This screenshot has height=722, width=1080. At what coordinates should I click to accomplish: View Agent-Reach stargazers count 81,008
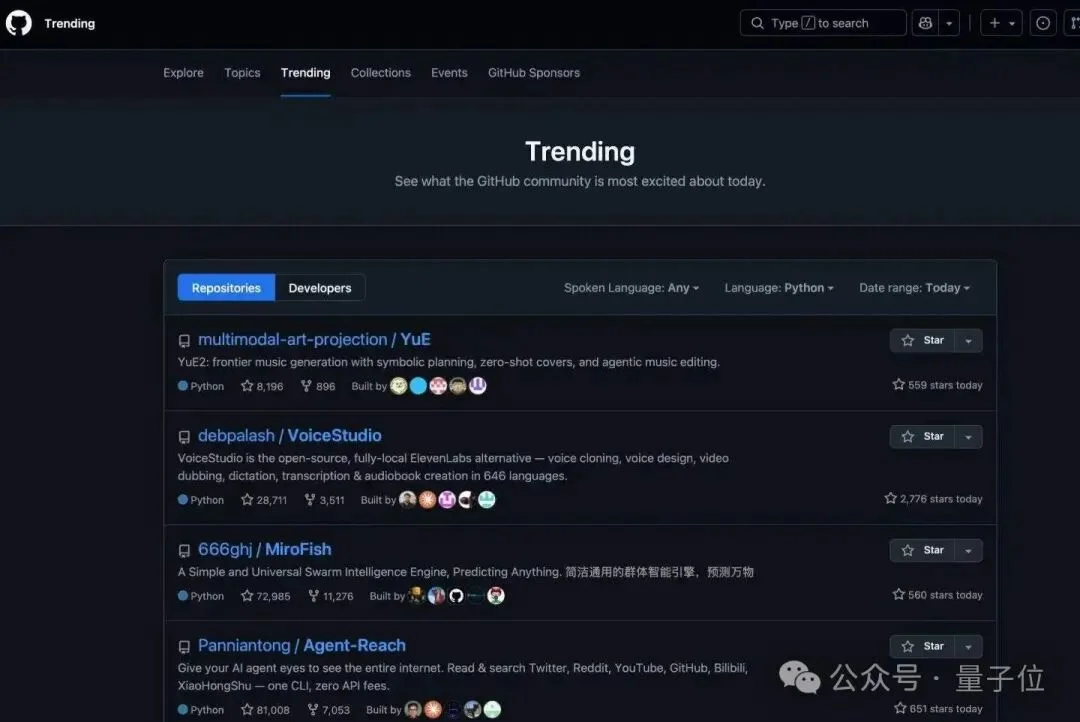coord(265,710)
